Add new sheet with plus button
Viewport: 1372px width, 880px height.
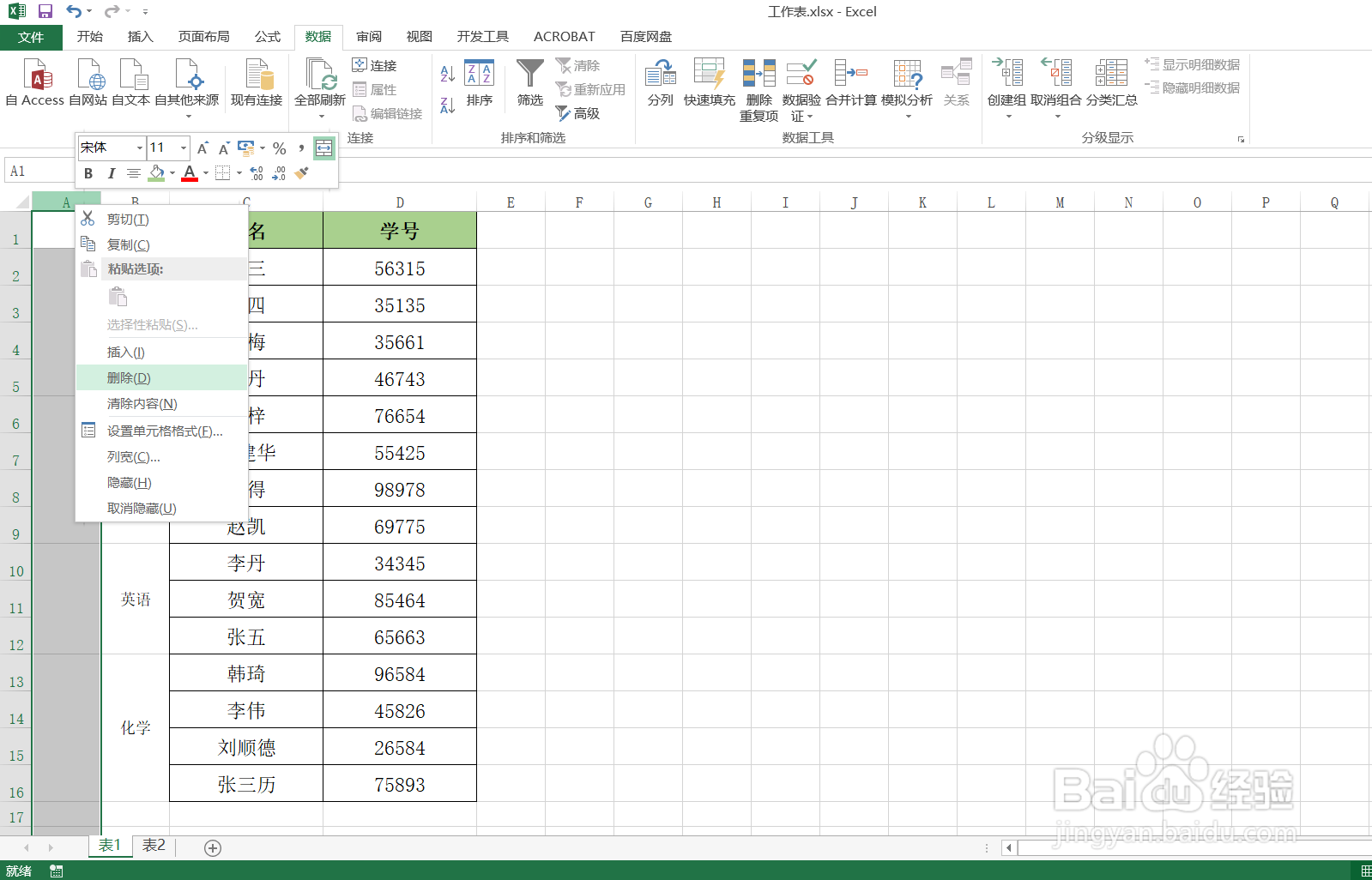(x=213, y=847)
